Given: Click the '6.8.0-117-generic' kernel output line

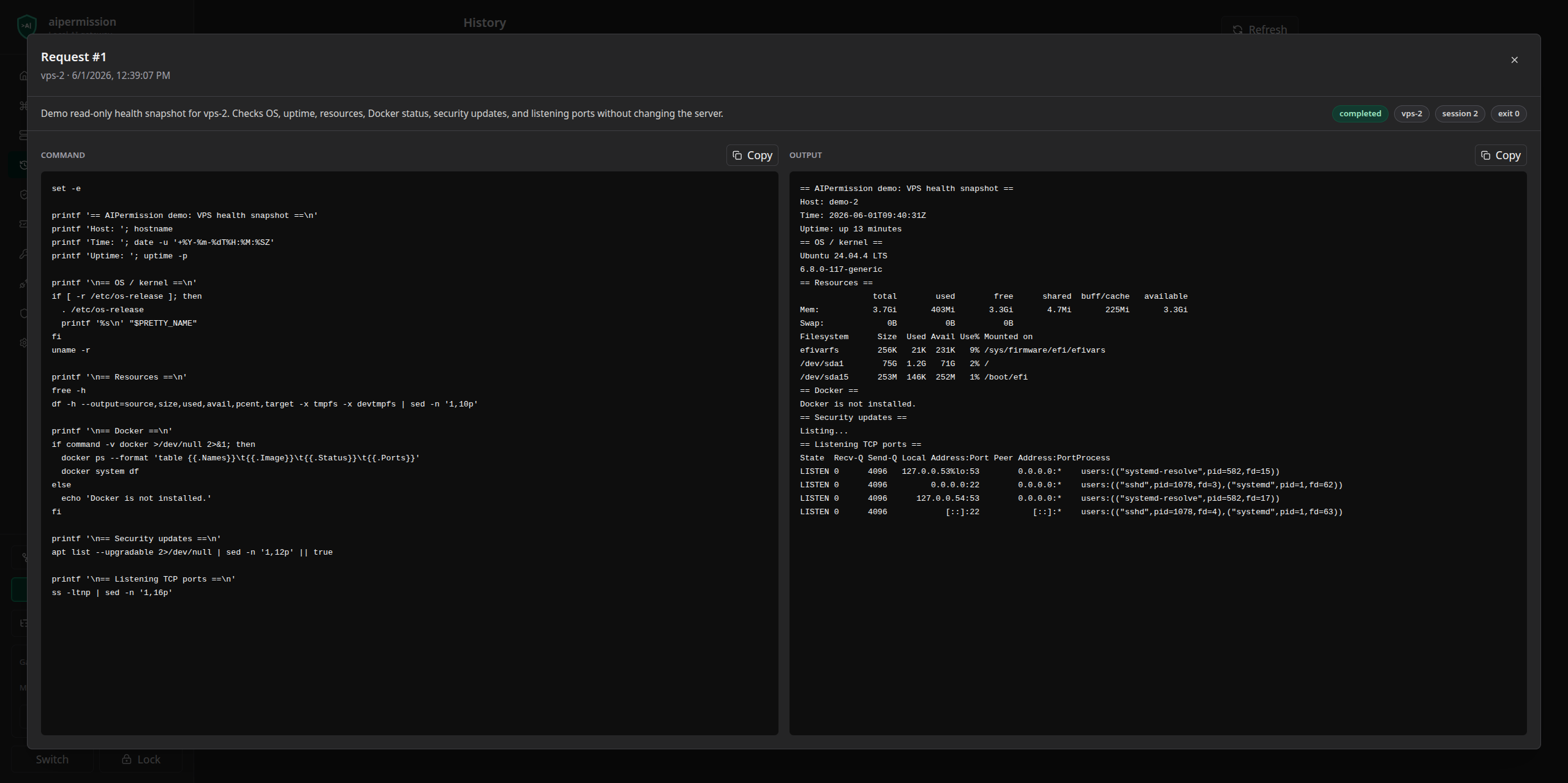Looking at the screenshot, I should 841,269.
